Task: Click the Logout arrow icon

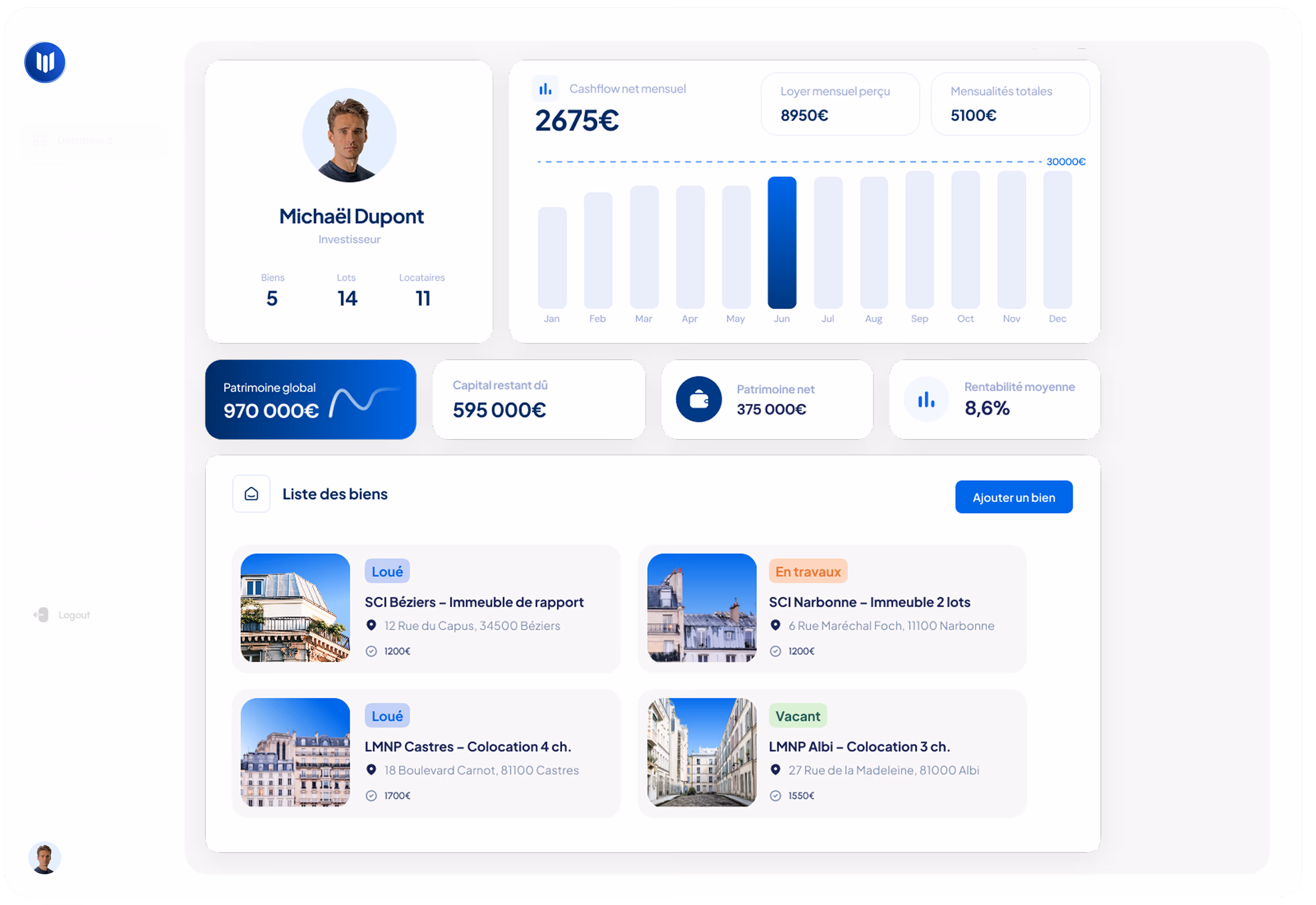Action: click(41, 615)
